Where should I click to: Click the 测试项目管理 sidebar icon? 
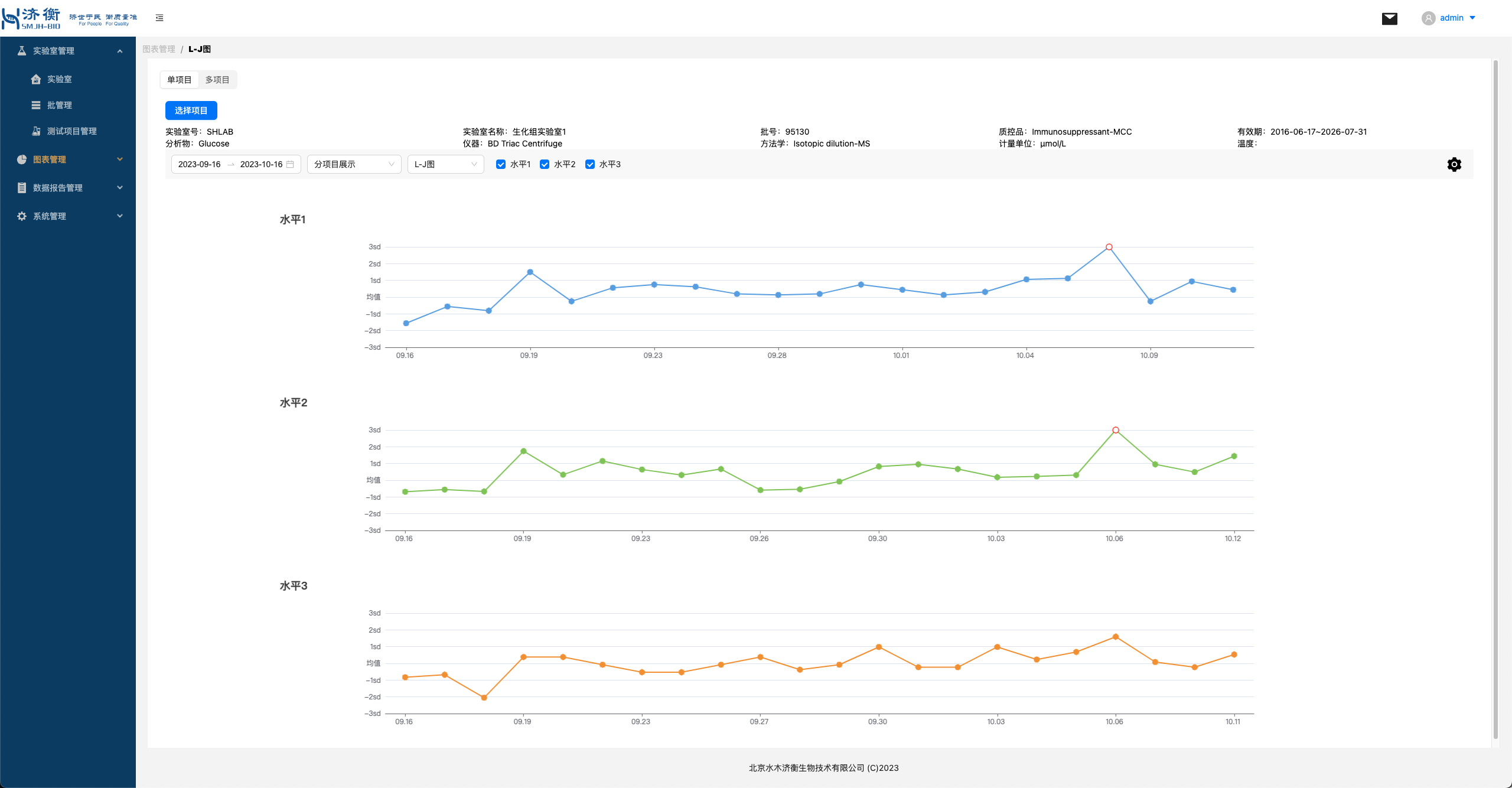coord(36,131)
